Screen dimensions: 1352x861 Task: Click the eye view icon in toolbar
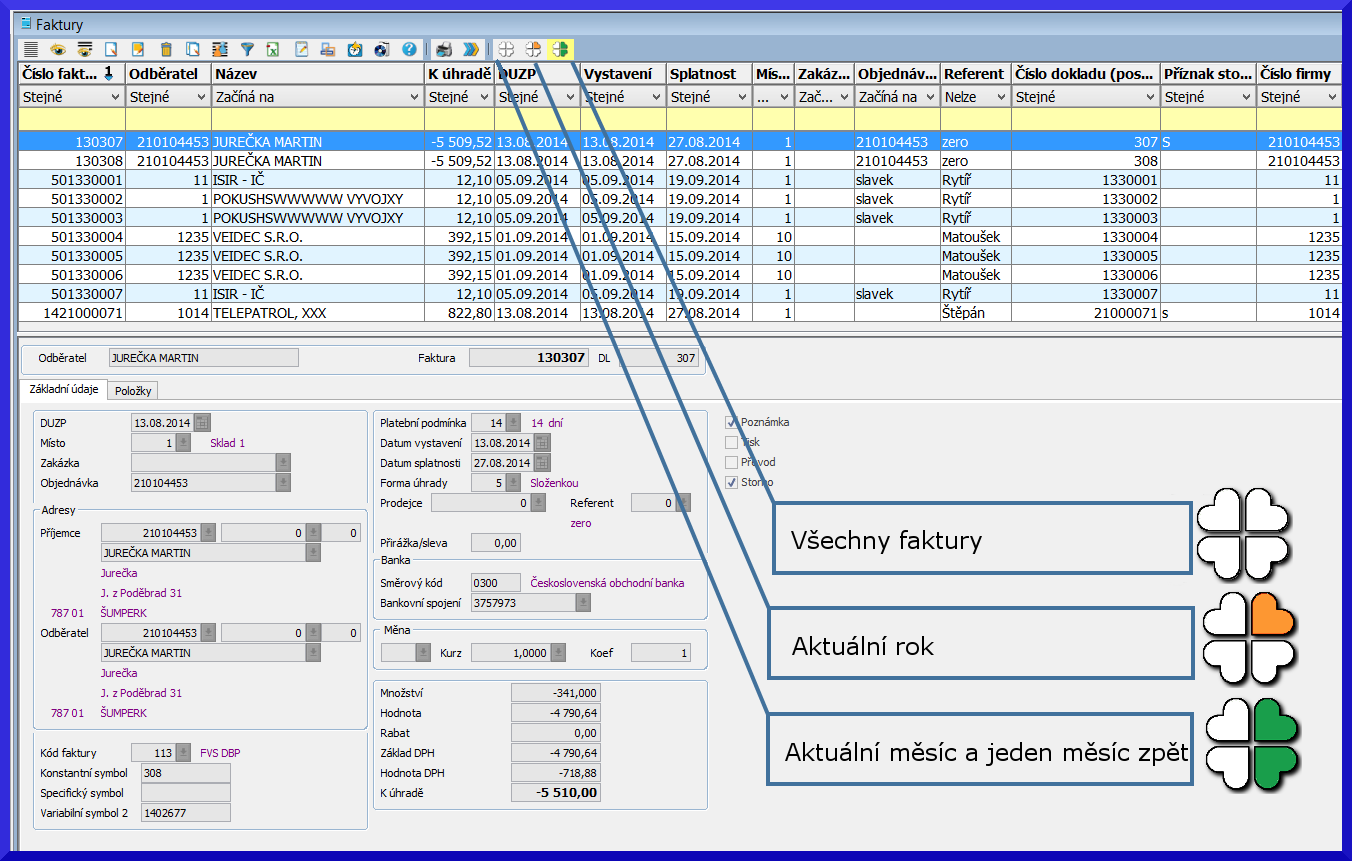click(58, 49)
